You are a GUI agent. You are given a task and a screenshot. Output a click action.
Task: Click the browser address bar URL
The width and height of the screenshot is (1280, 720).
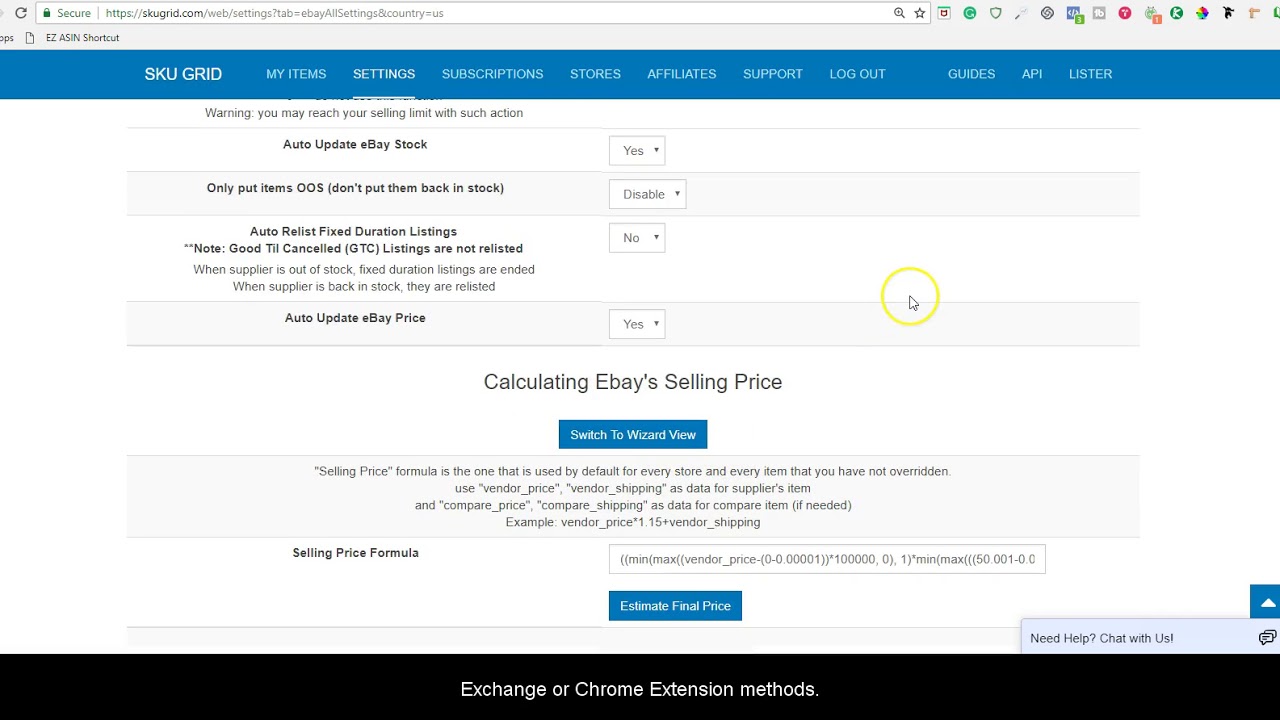pos(274,13)
